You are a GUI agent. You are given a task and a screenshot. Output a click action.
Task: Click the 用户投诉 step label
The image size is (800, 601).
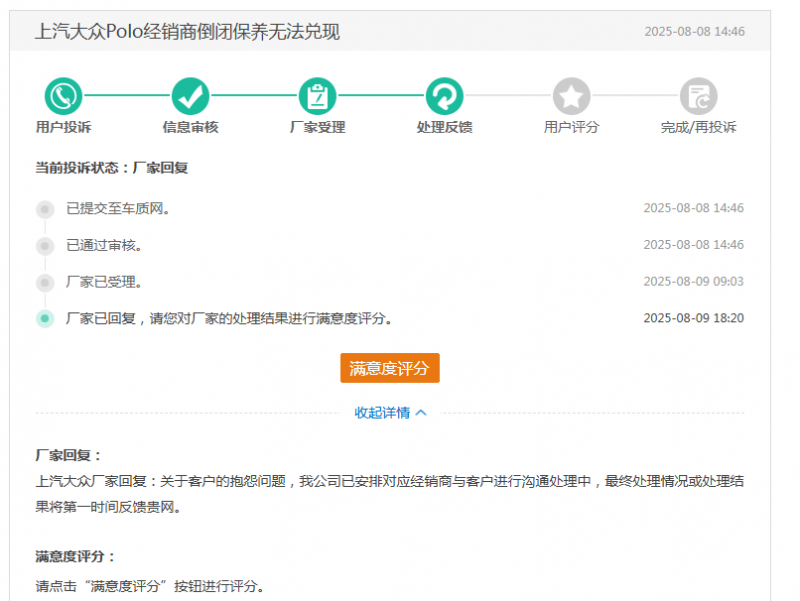[x=63, y=127]
